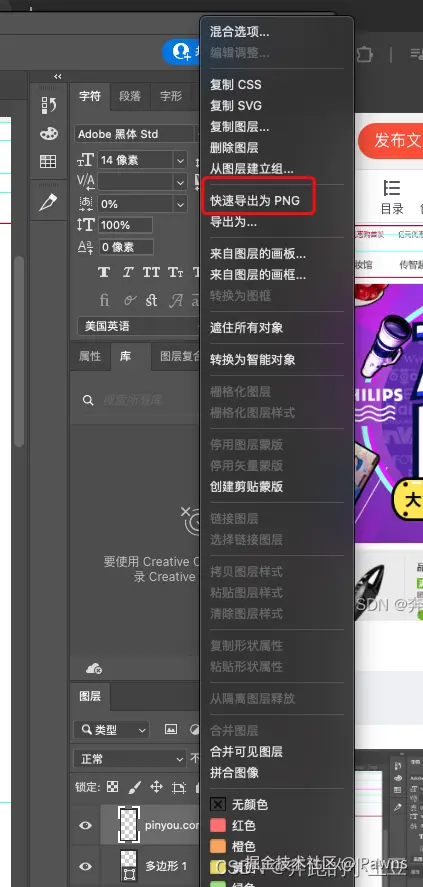Click the pinyou.com layer thumbnail
The width and height of the screenshot is (423, 887).
point(129,825)
